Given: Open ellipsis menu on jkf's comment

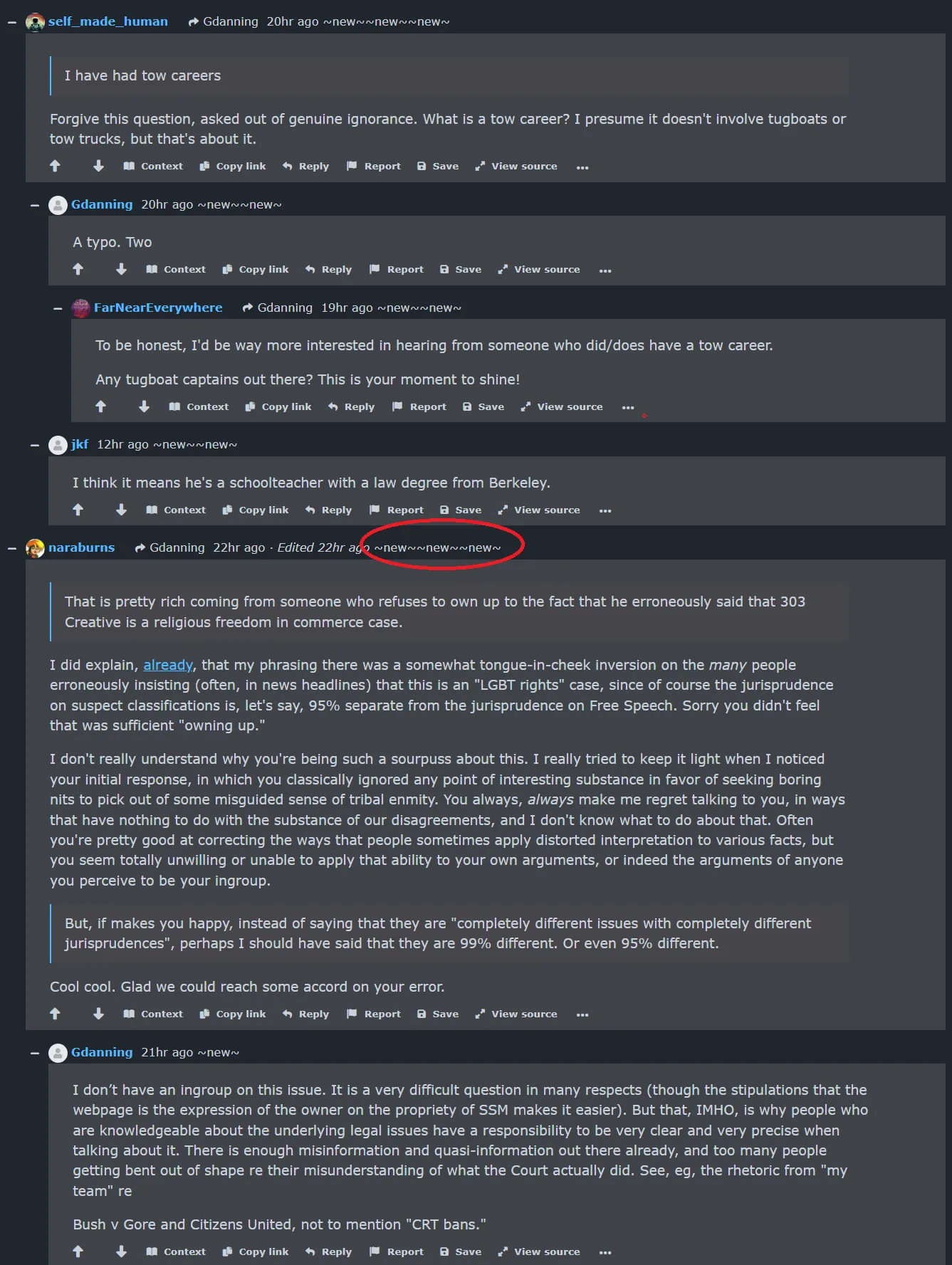Looking at the screenshot, I should pyautogui.click(x=605, y=510).
